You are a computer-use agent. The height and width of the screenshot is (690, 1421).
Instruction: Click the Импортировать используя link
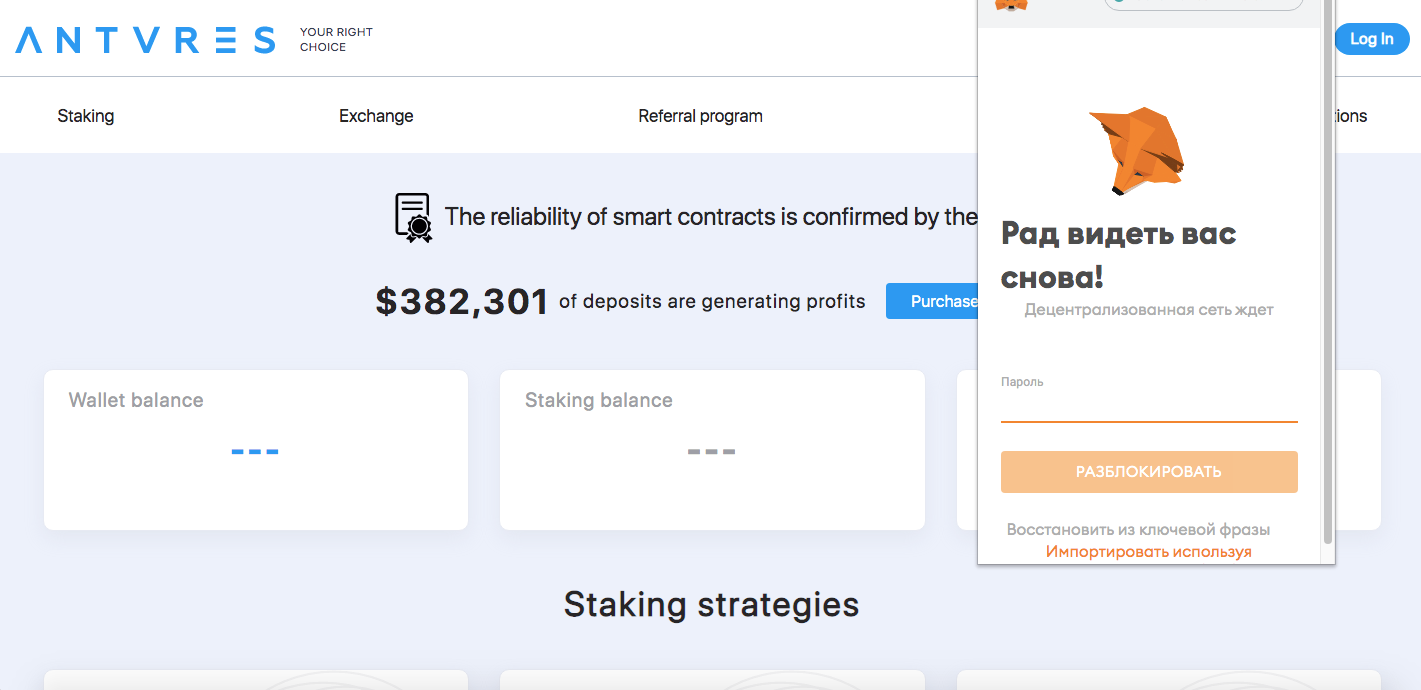1149,551
